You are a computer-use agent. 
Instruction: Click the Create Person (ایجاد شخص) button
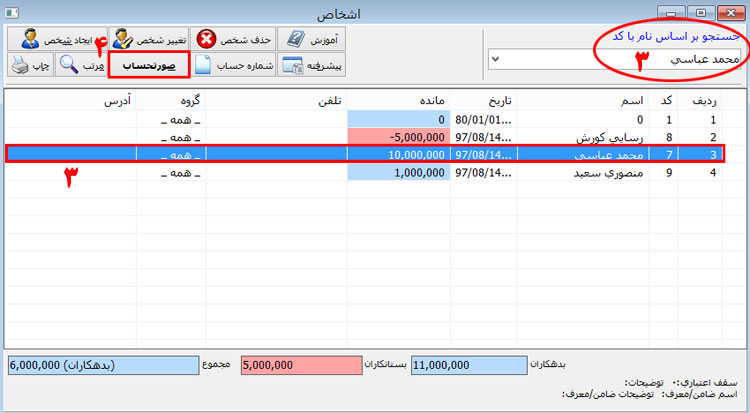coord(47,39)
